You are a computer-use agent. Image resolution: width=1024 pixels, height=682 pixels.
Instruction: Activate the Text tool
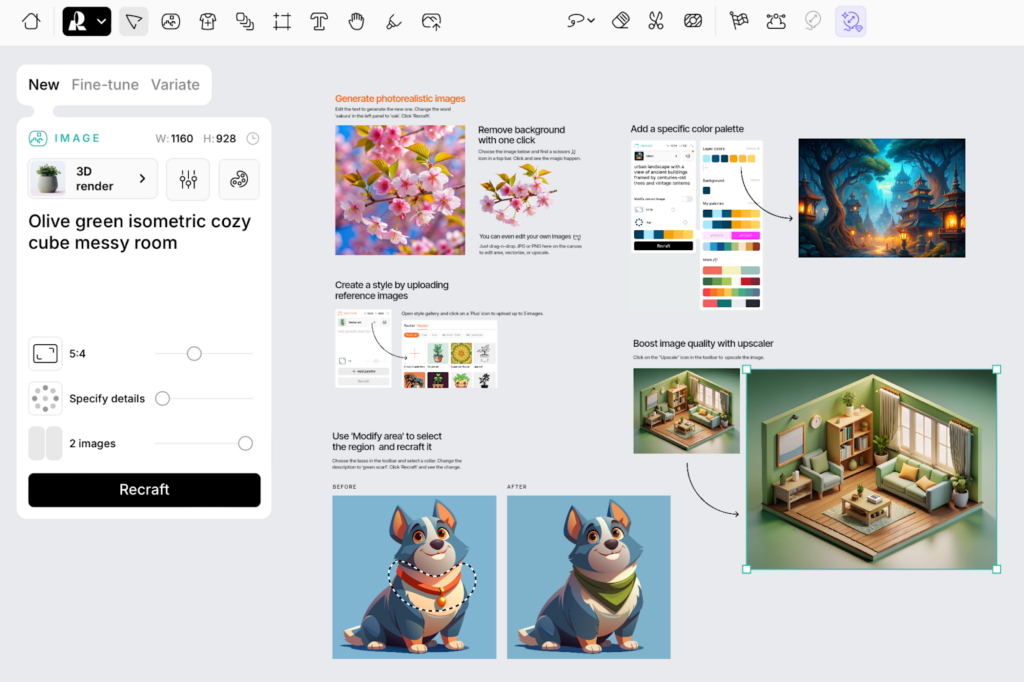pyautogui.click(x=319, y=21)
